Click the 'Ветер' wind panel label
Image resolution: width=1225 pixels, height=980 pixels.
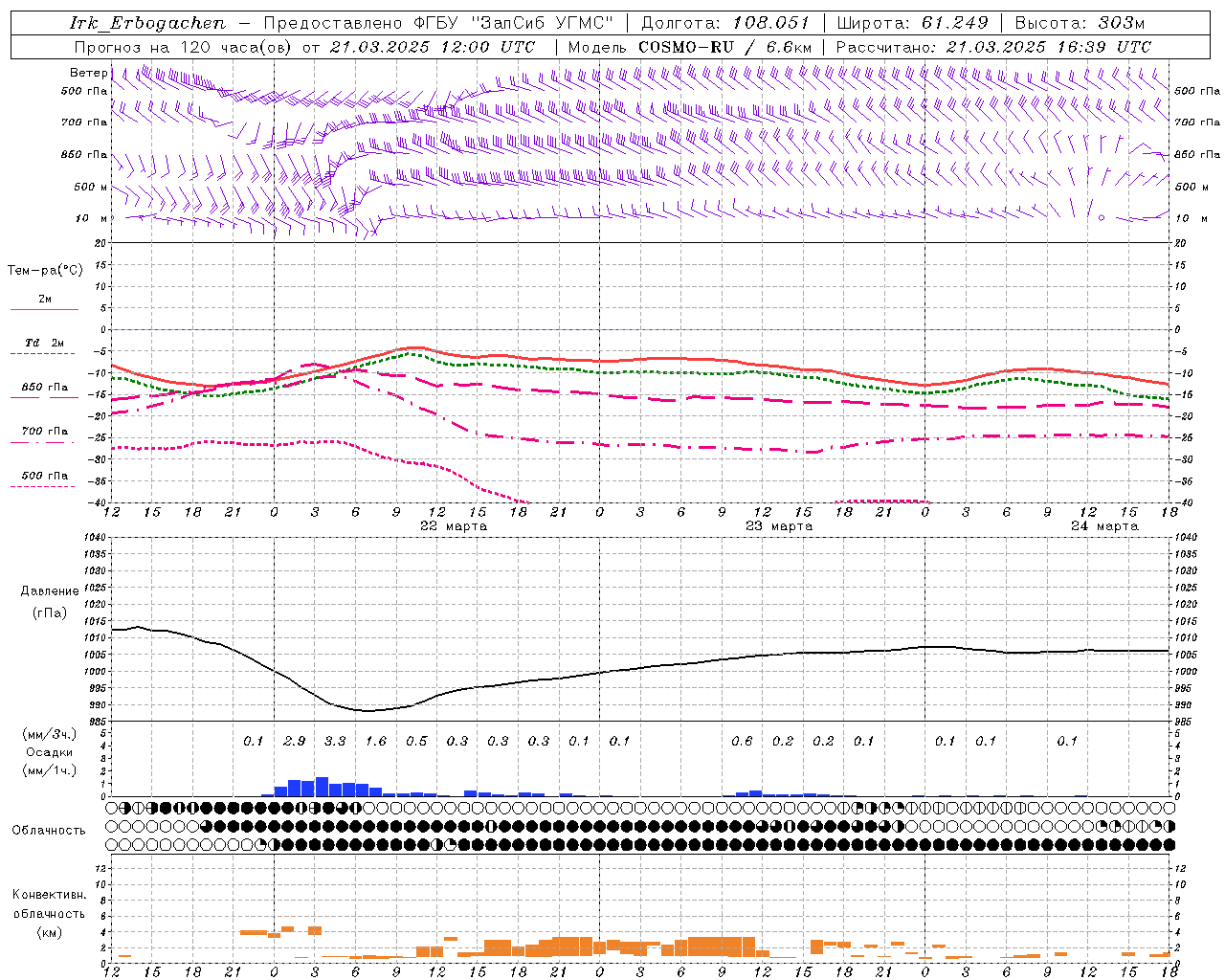pos(88,73)
